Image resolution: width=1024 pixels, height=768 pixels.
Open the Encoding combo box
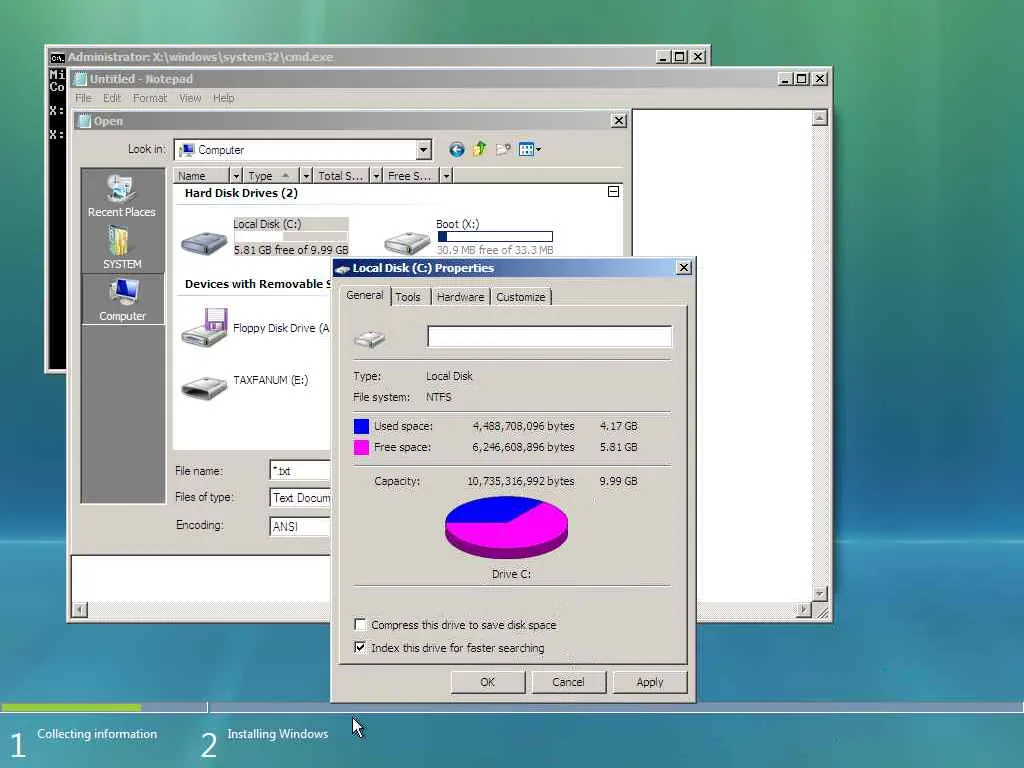point(300,526)
